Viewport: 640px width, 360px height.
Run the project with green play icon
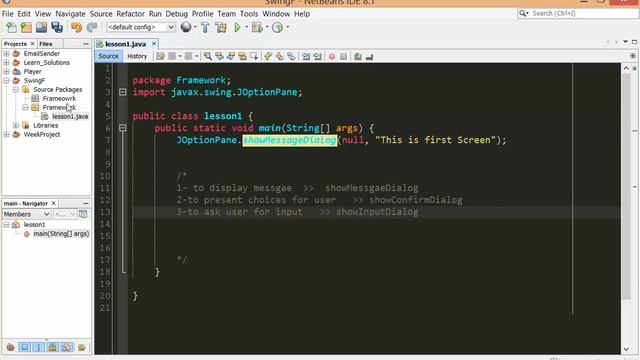[x=237, y=27]
